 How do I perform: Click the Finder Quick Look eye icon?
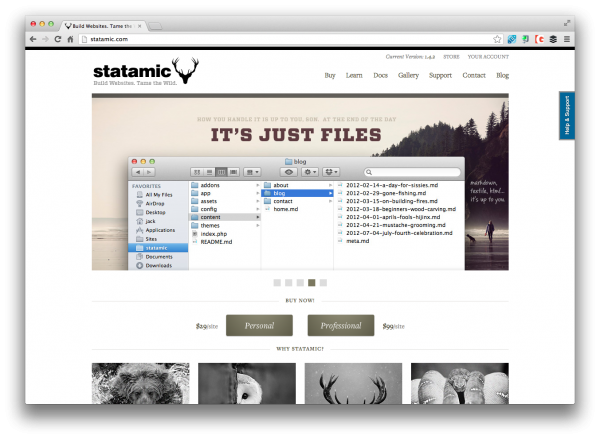tap(289, 172)
